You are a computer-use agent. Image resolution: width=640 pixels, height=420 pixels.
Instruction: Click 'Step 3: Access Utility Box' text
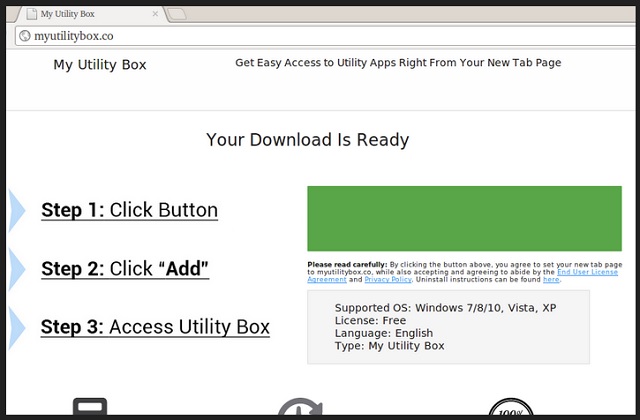[155, 327]
